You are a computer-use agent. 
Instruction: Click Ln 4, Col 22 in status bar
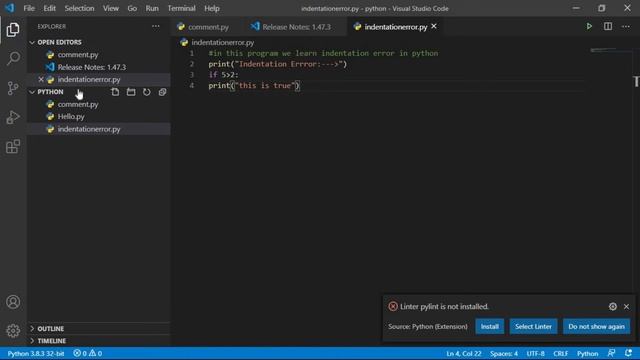[x=464, y=353]
